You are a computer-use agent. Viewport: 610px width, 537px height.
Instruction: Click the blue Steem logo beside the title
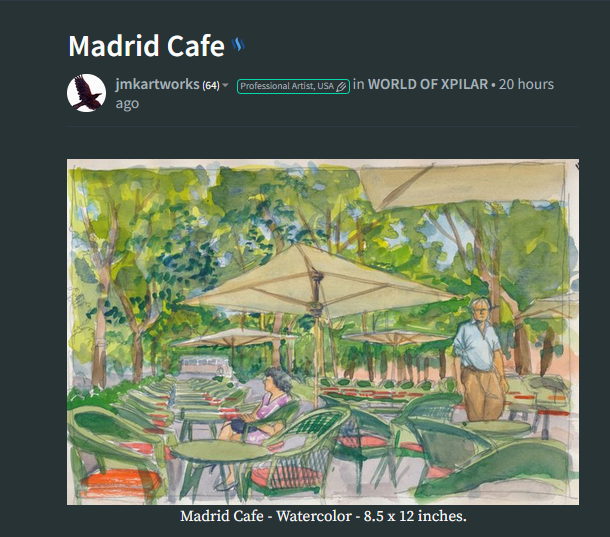point(238,45)
